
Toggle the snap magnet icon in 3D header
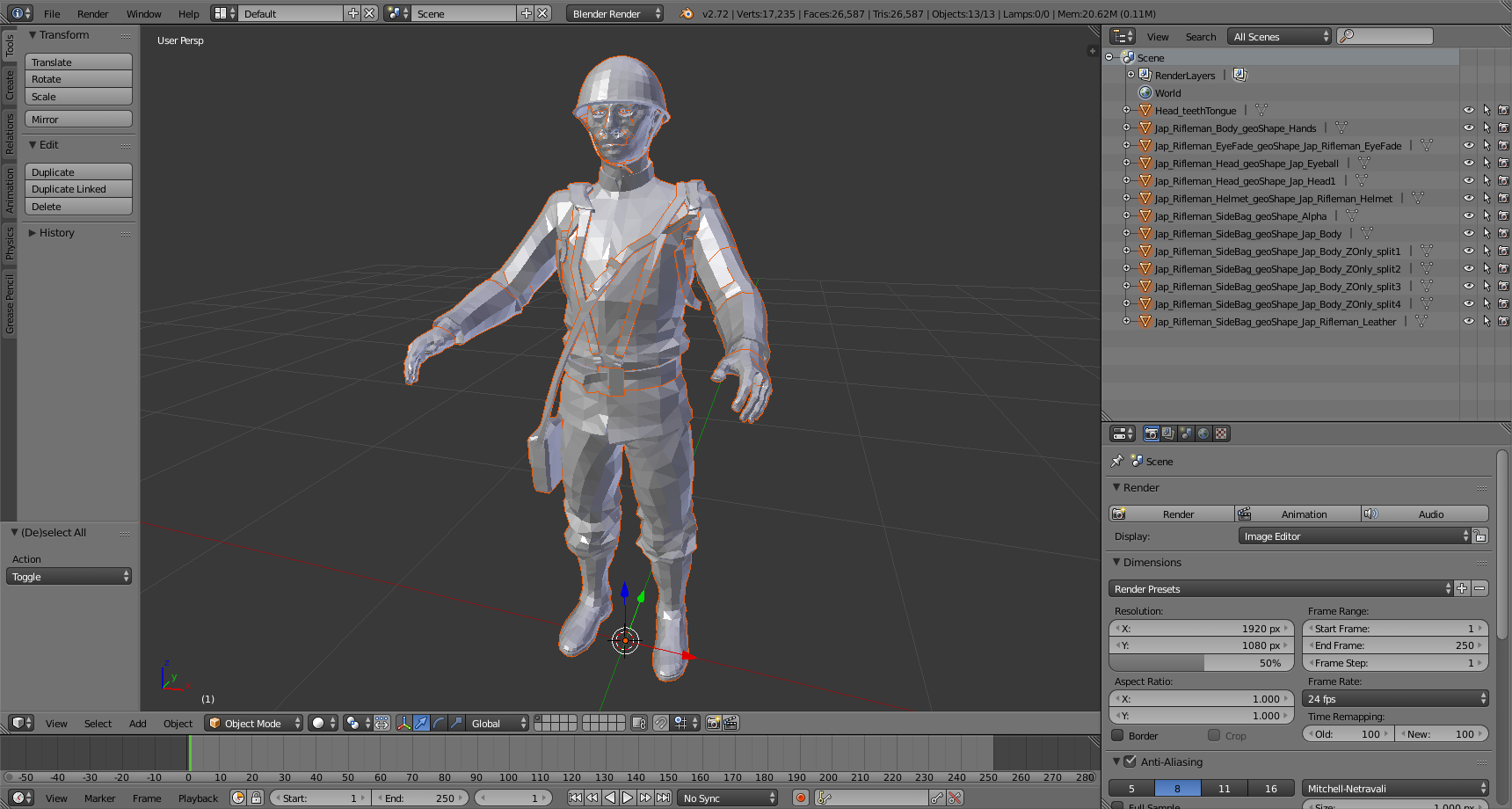coord(661,723)
